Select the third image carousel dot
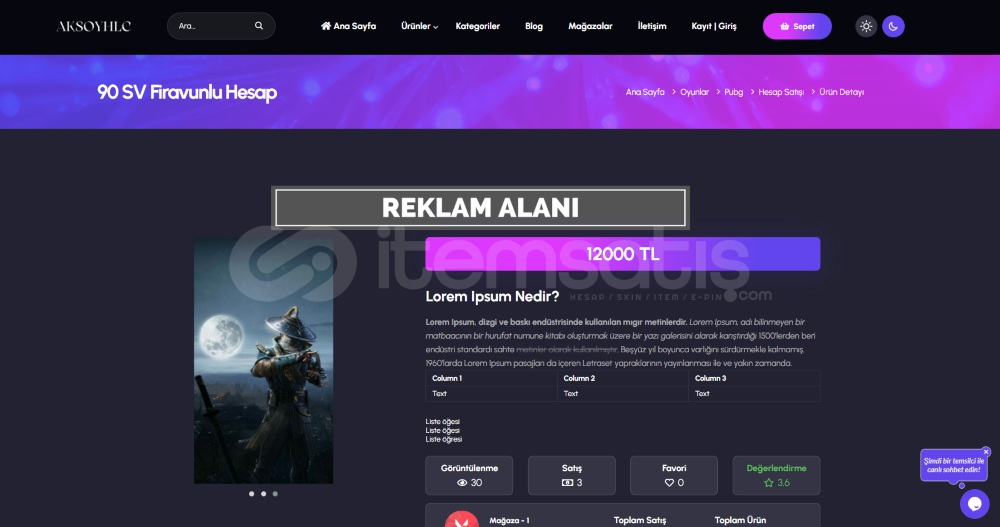The image size is (1000, 527). point(275,494)
